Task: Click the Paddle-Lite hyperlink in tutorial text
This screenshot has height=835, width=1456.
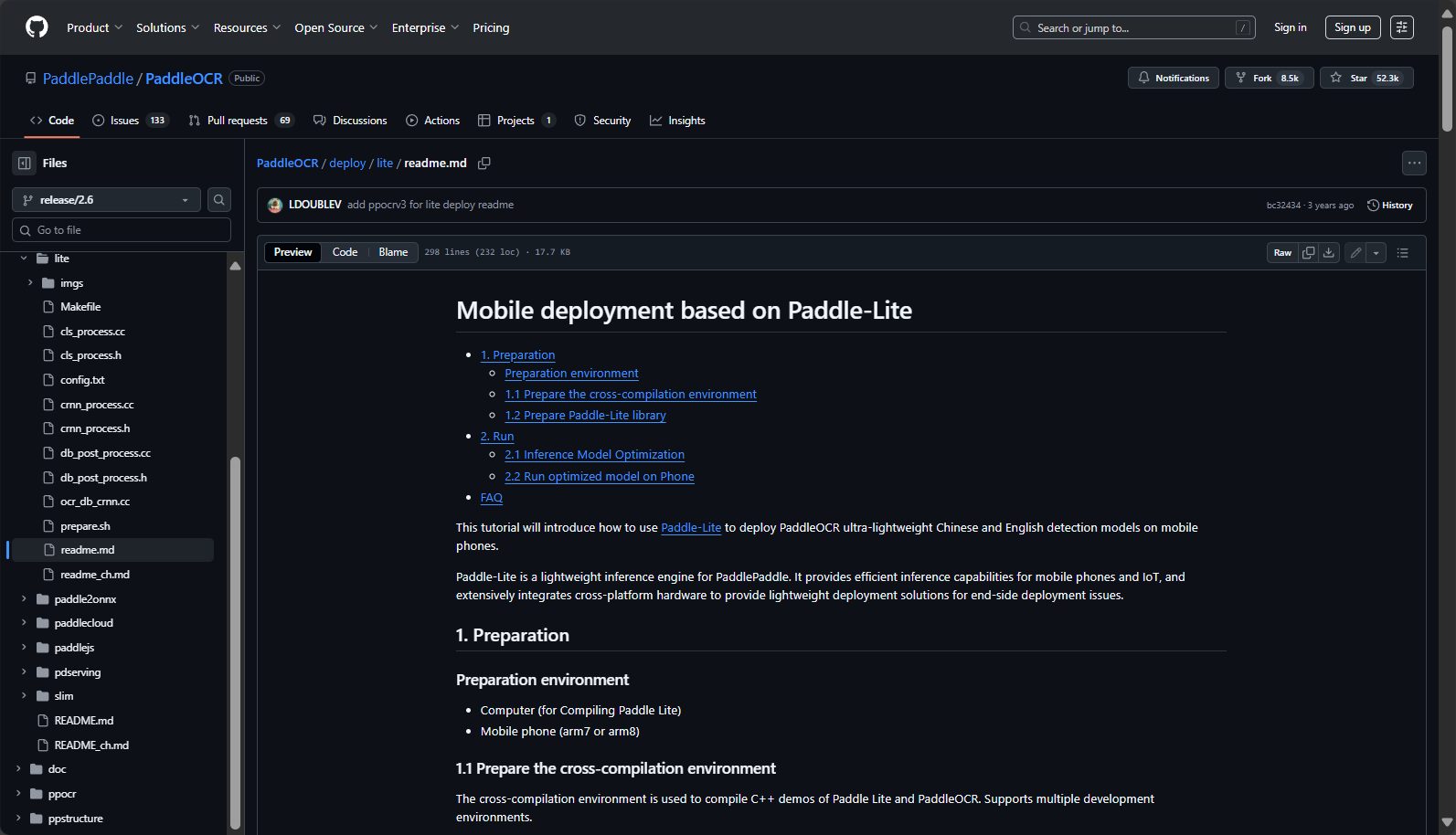Action: tap(691, 528)
